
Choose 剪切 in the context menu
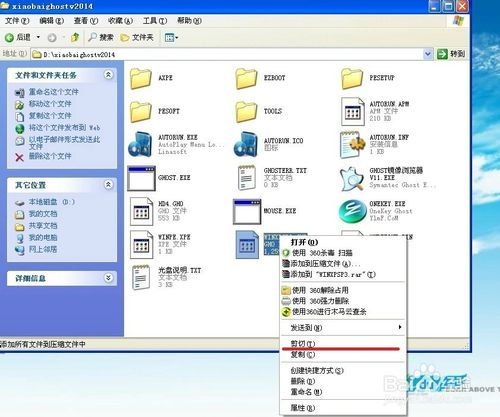pos(303,344)
